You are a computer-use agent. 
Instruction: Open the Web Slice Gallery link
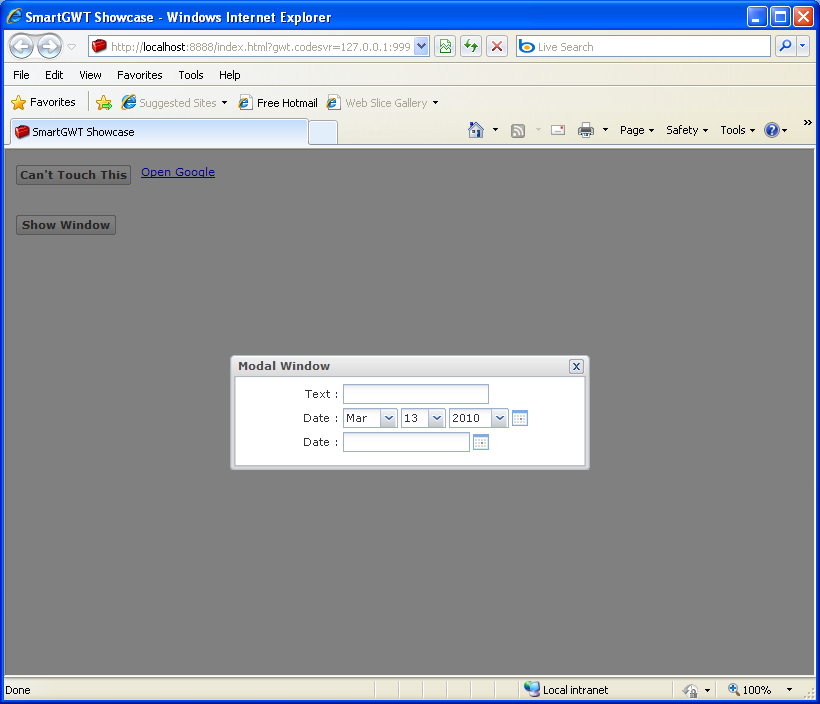tap(377, 103)
